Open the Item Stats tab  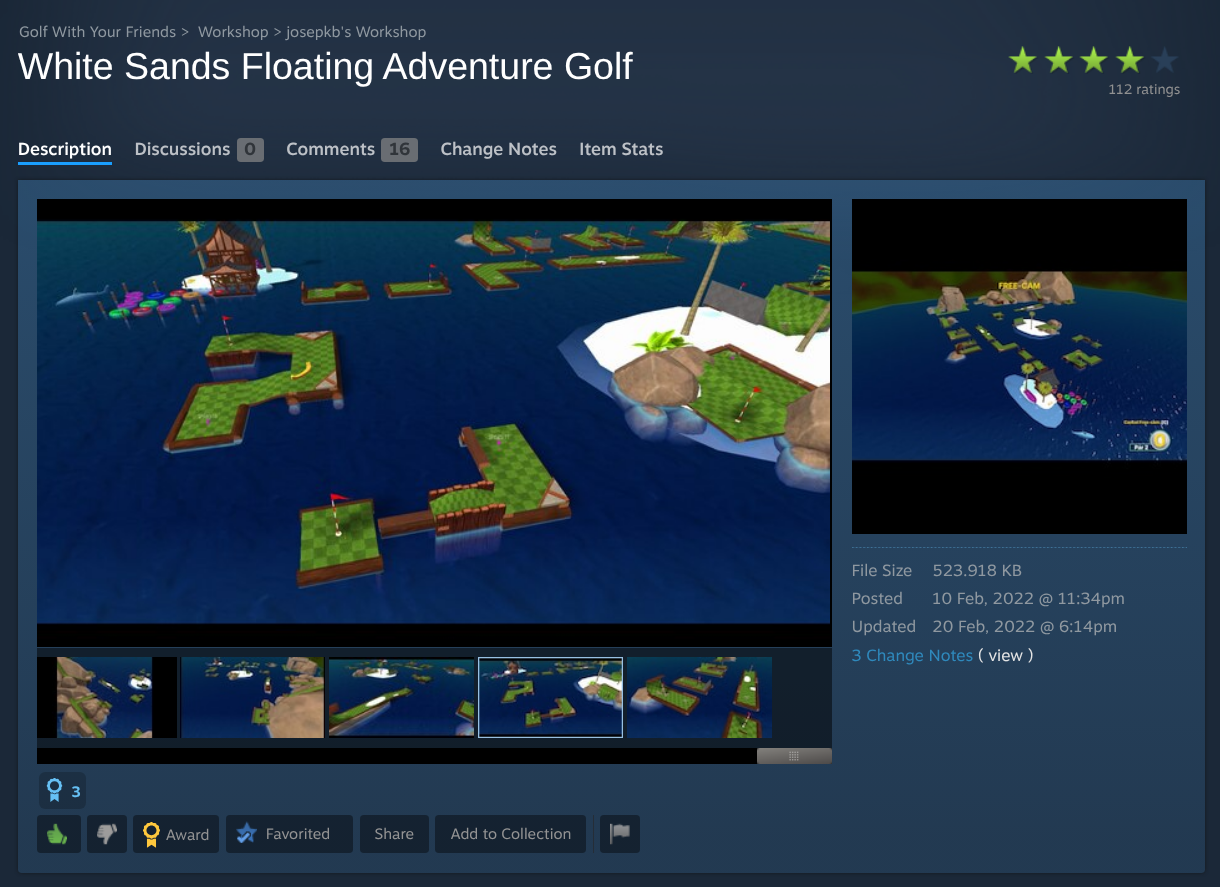point(621,149)
